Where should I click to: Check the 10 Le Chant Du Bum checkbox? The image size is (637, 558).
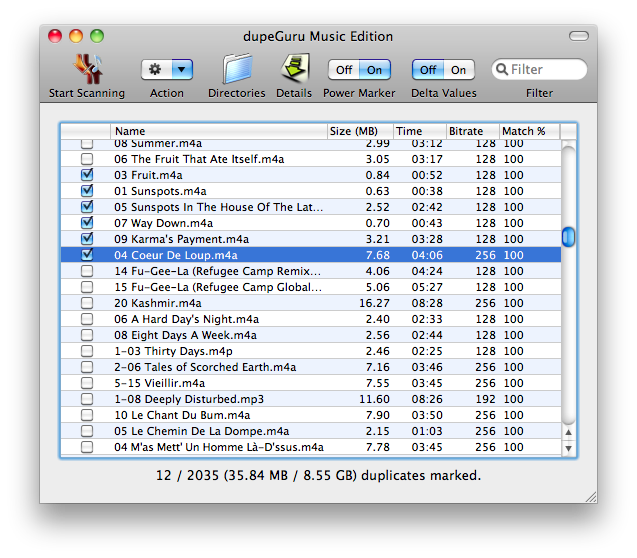[x=87, y=415]
